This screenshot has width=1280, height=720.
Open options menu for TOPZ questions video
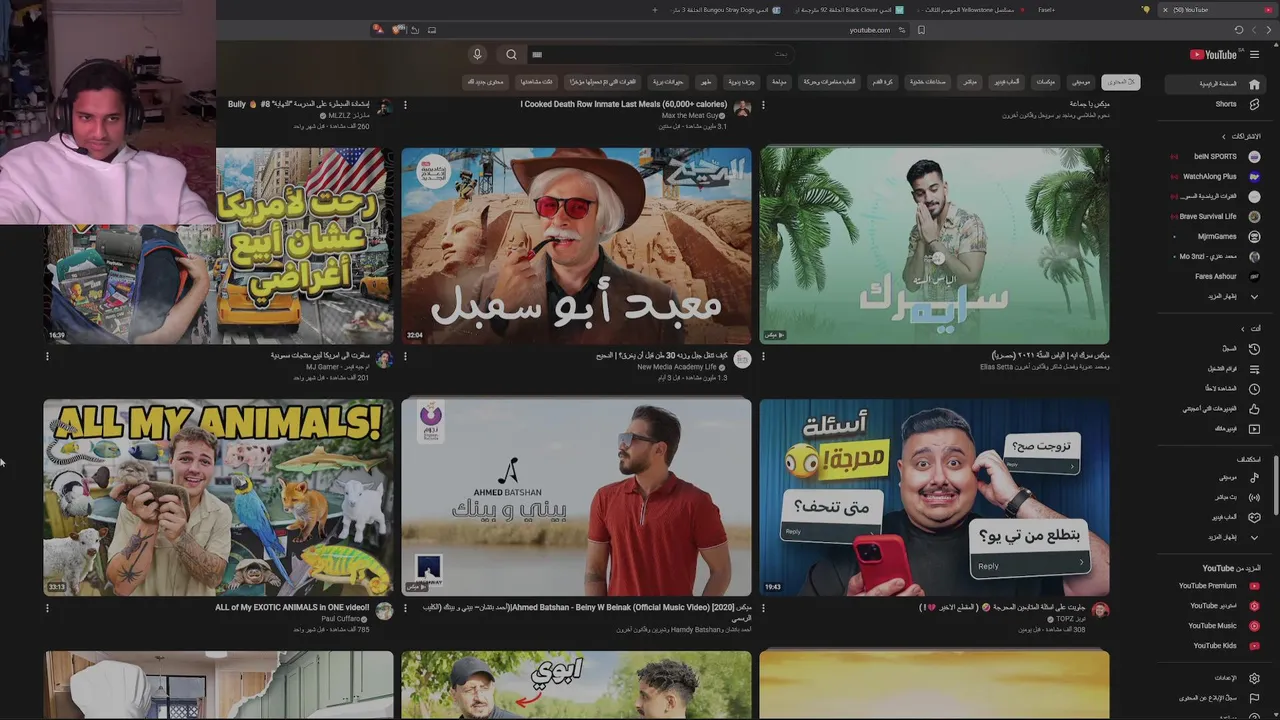coord(763,608)
